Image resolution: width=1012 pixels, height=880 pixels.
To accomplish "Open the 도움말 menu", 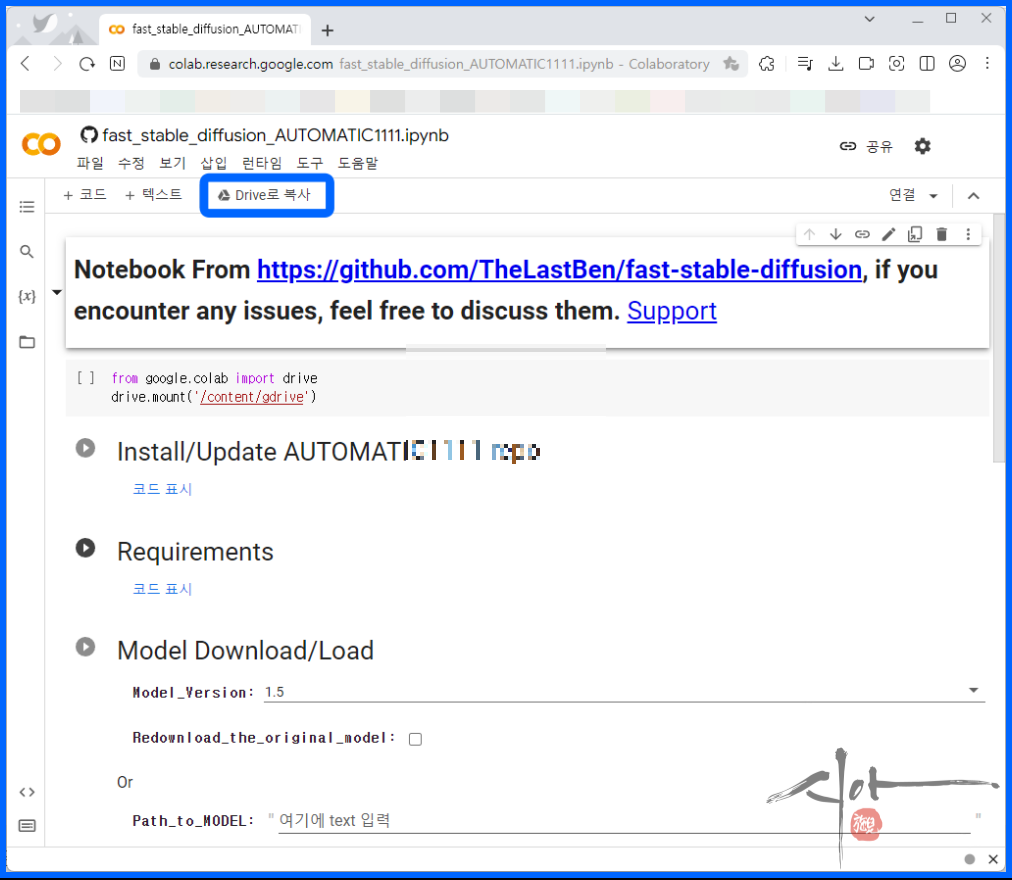I will (358, 163).
